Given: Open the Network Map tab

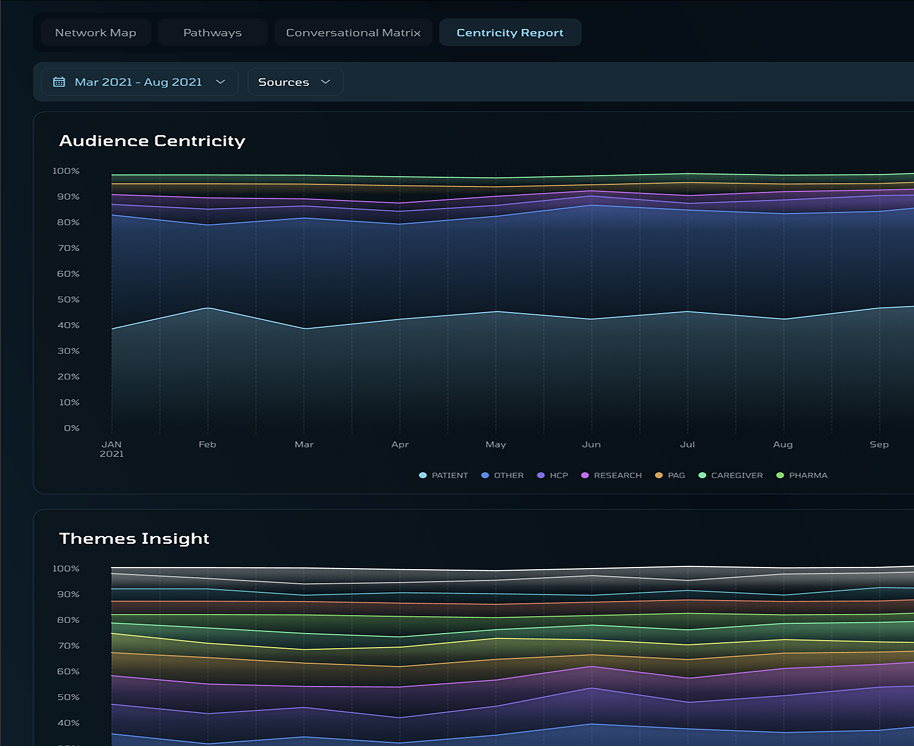Looking at the screenshot, I should [x=96, y=33].
